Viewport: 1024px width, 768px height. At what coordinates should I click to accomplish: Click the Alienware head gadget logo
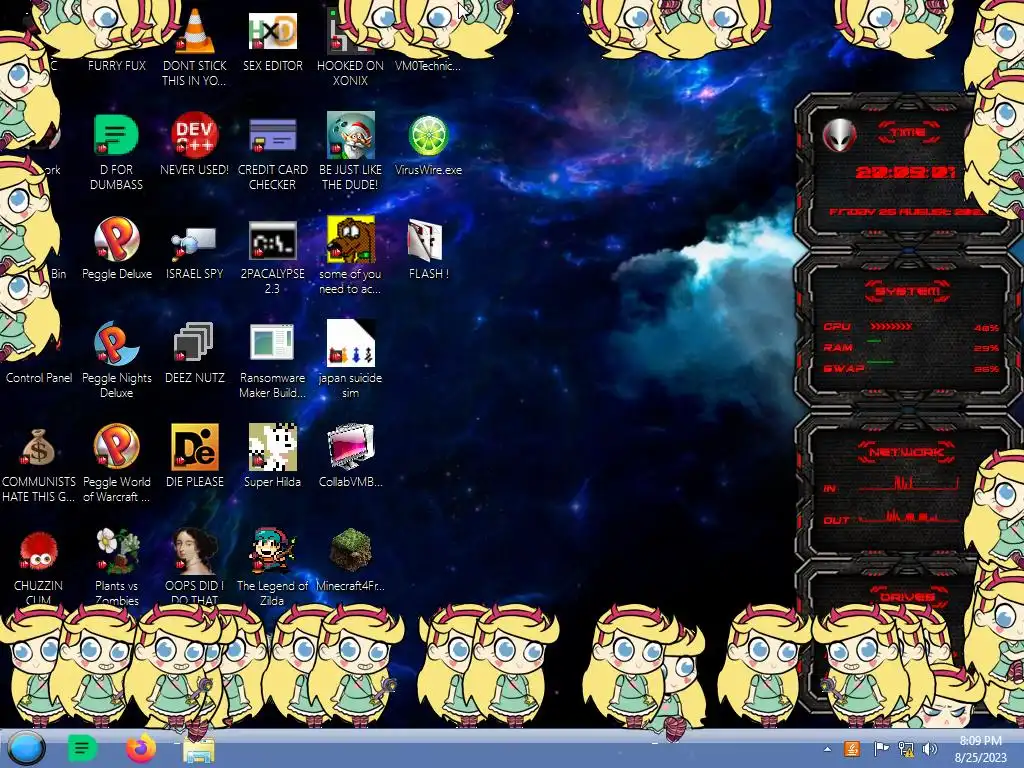click(839, 135)
